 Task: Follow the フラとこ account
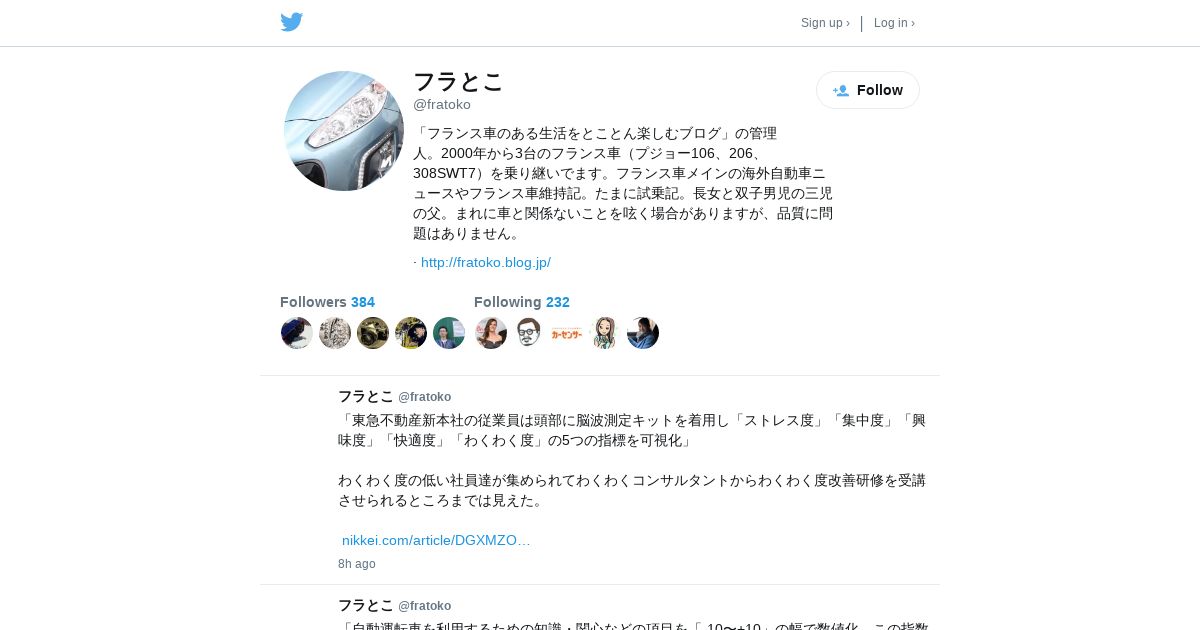click(x=868, y=90)
